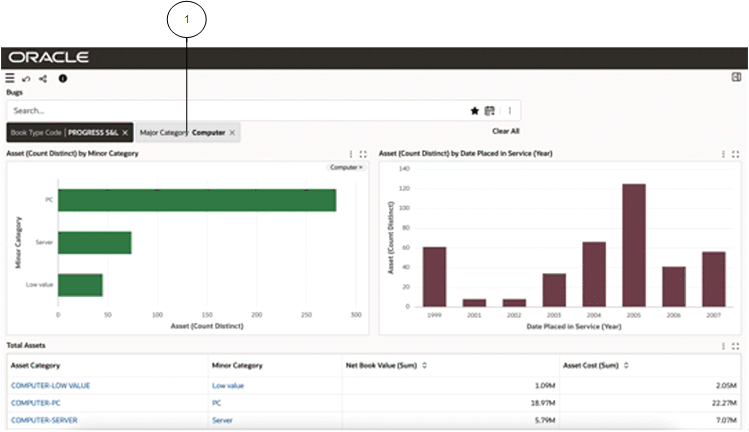Screen dimensions: 749x432
Task: Click the Oracle logo
Action: pyautogui.click(x=49, y=57)
